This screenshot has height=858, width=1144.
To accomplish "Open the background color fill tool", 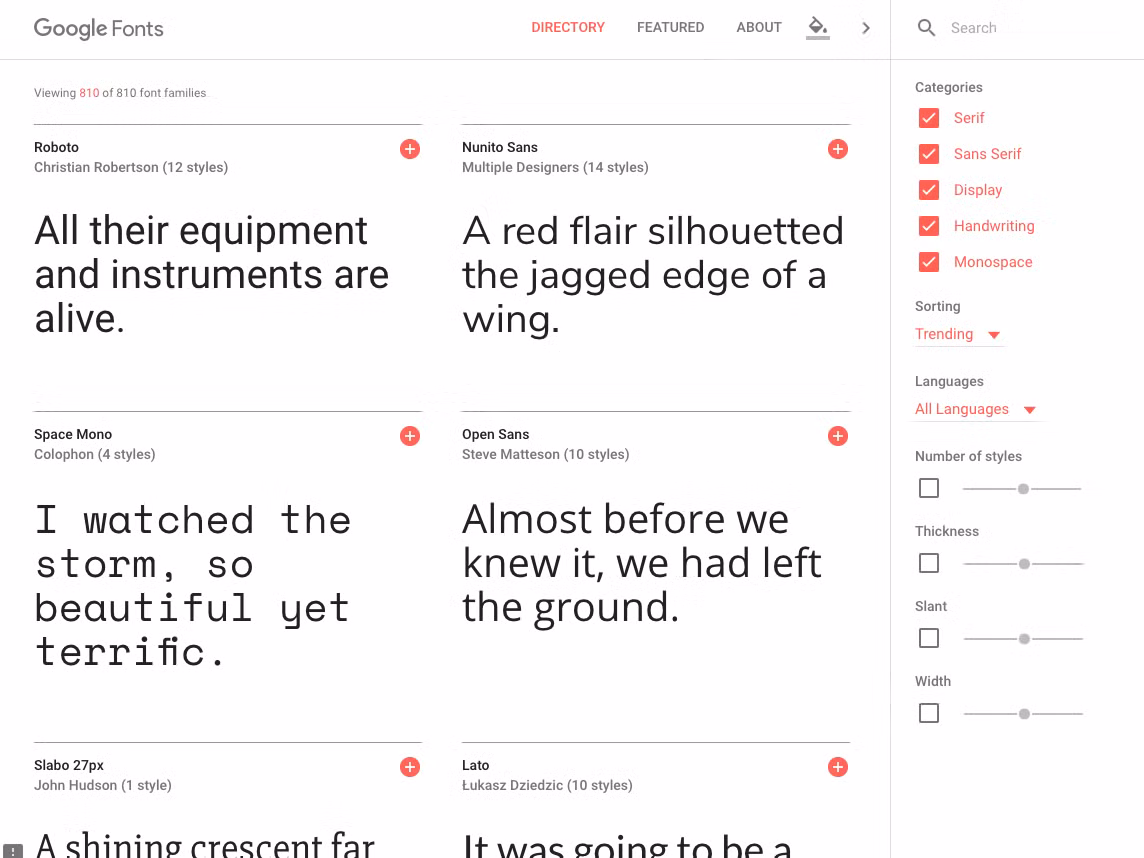I will pos(817,27).
